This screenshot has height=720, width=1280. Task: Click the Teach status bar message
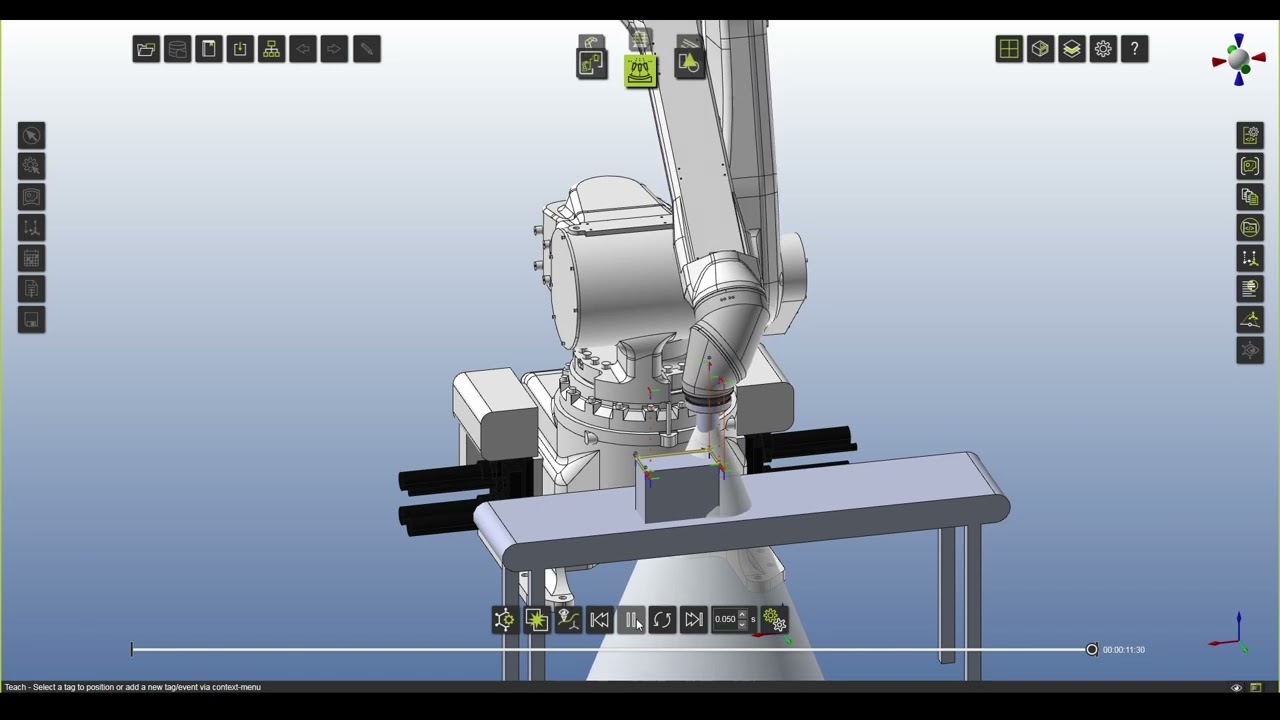[x=133, y=687]
